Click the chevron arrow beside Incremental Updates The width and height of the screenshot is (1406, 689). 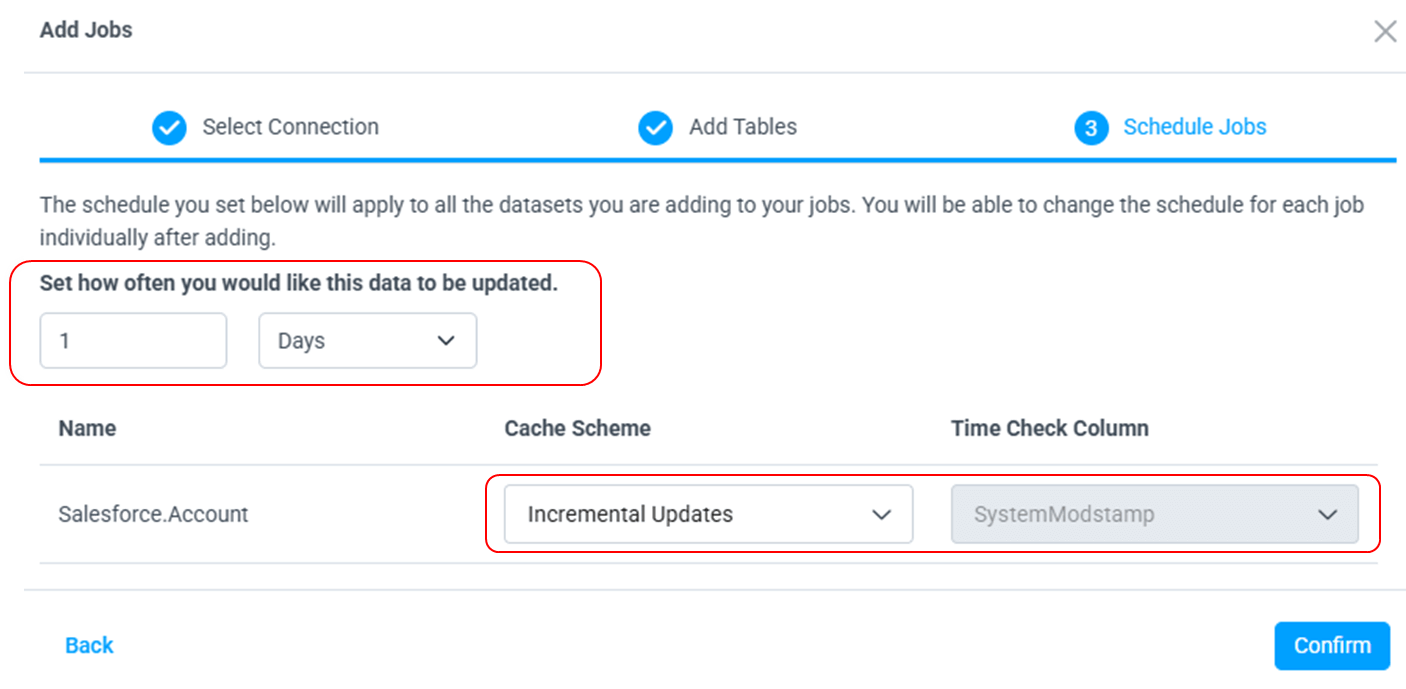tap(881, 514)
